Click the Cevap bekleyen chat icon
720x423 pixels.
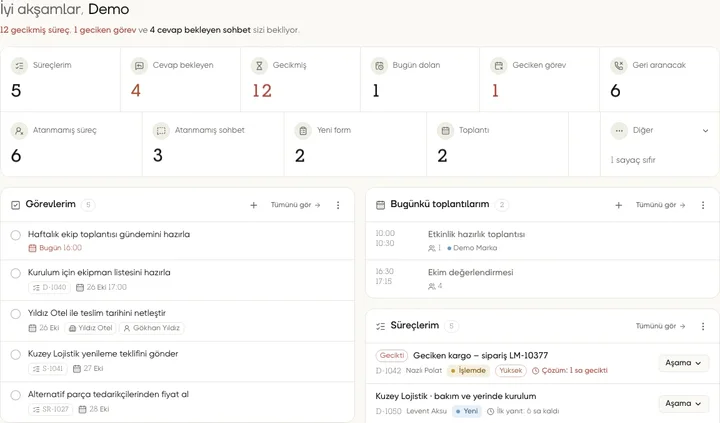[139, 66]
